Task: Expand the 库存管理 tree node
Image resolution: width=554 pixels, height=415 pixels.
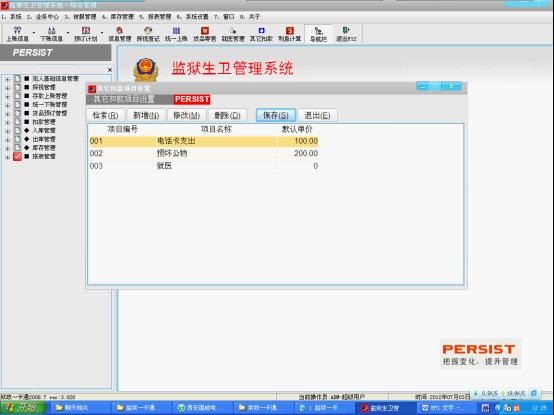Action: (x=7, y=148)
